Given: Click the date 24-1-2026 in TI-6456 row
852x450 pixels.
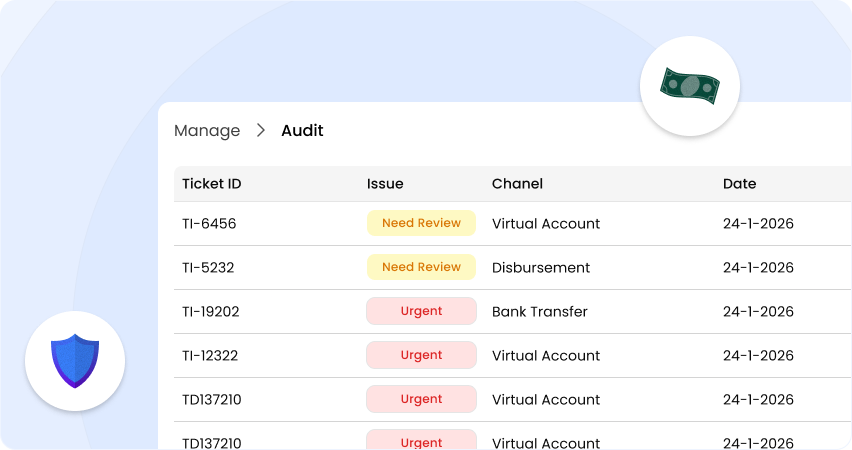Looking at the screenshot, I should (758, 224).
